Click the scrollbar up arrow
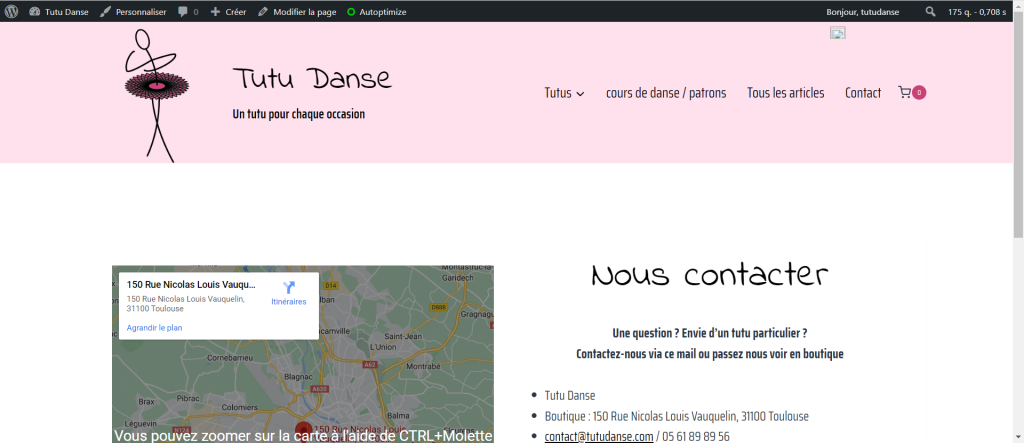This screenshot has width=1024, height=443. tap(1018, 6)
